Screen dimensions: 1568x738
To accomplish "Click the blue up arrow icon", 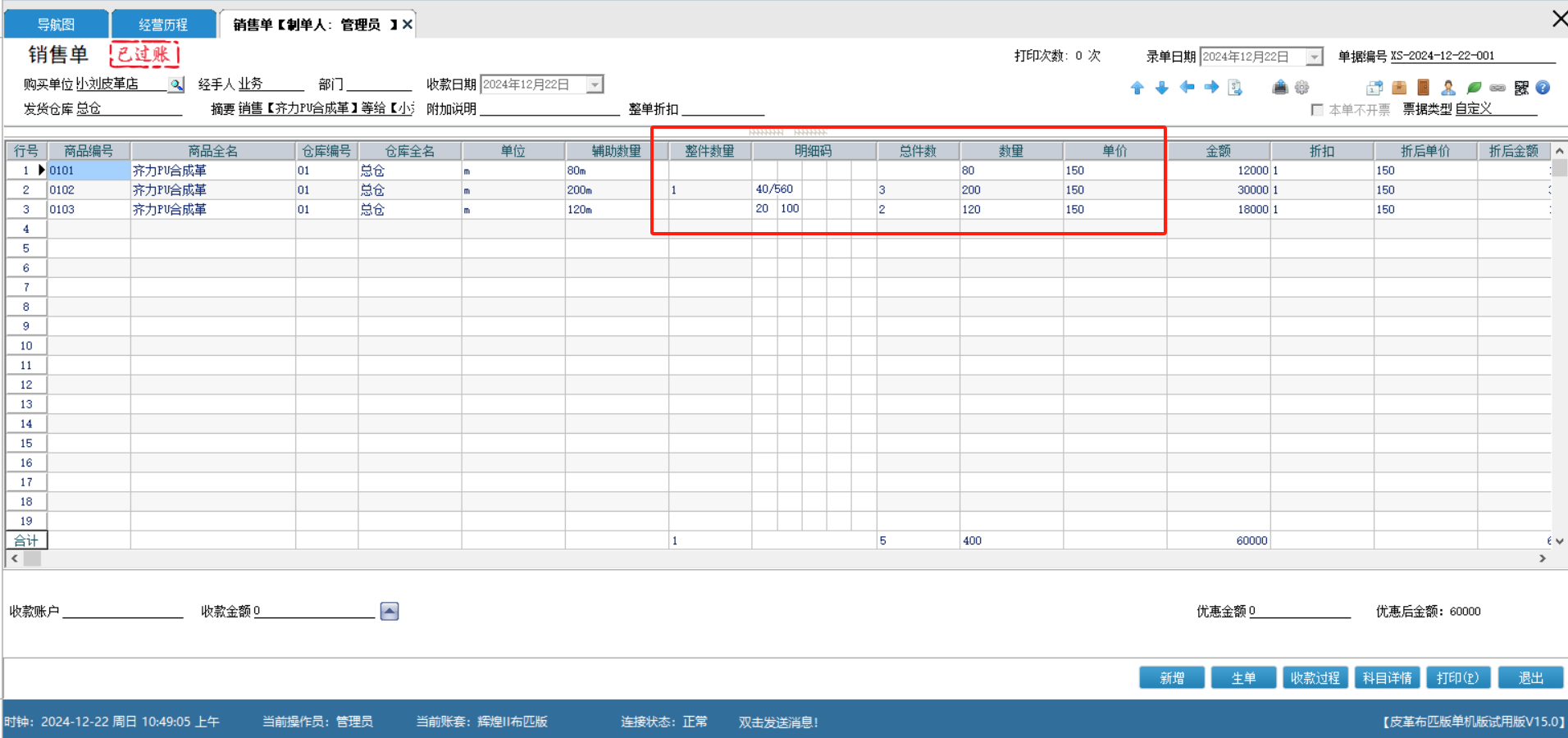I will pos(1137,88).
